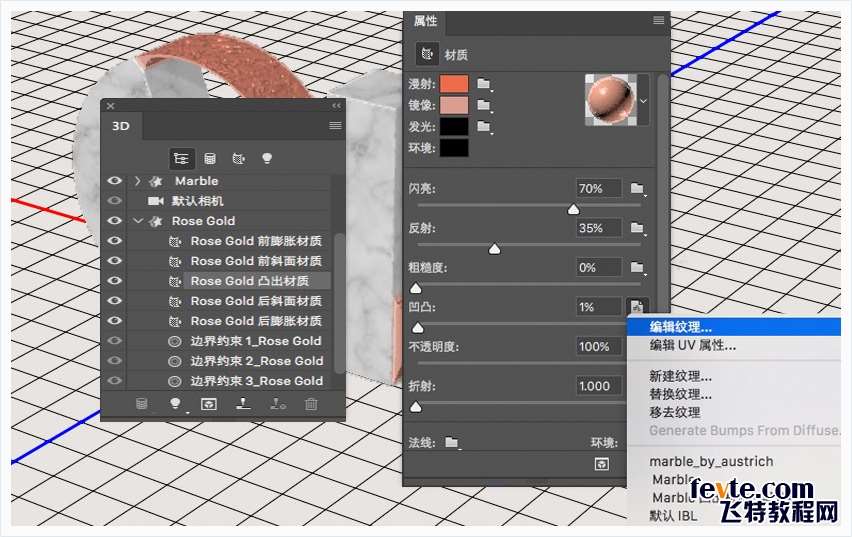Hide Rose Gold 凸出材质 material
Image resolution: width=852 pixels, height=537 pixels.
[x=115, y=280]
